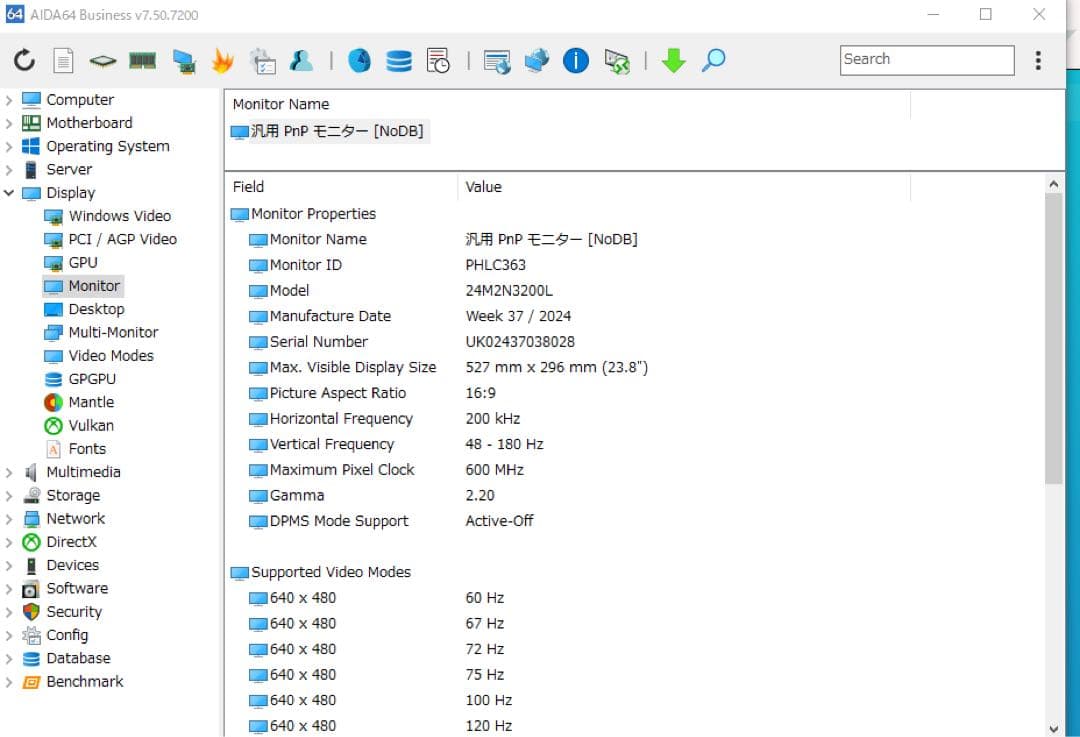Open the three-dot overflow menu
The image size is (1080, 737).
pyautogui.click(x=1039, y=60)
